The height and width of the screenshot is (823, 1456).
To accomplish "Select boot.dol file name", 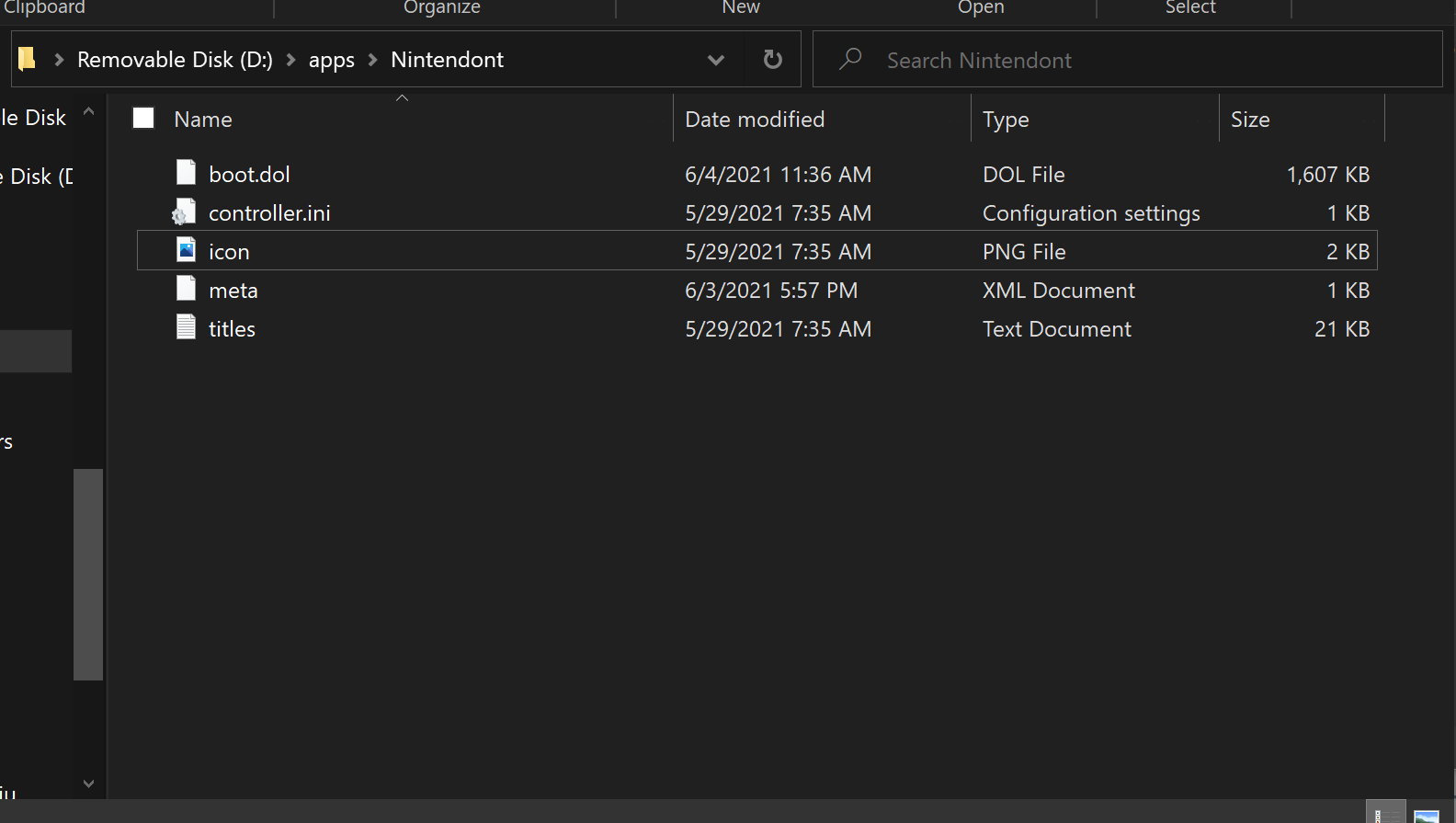I will pos(249,174).
